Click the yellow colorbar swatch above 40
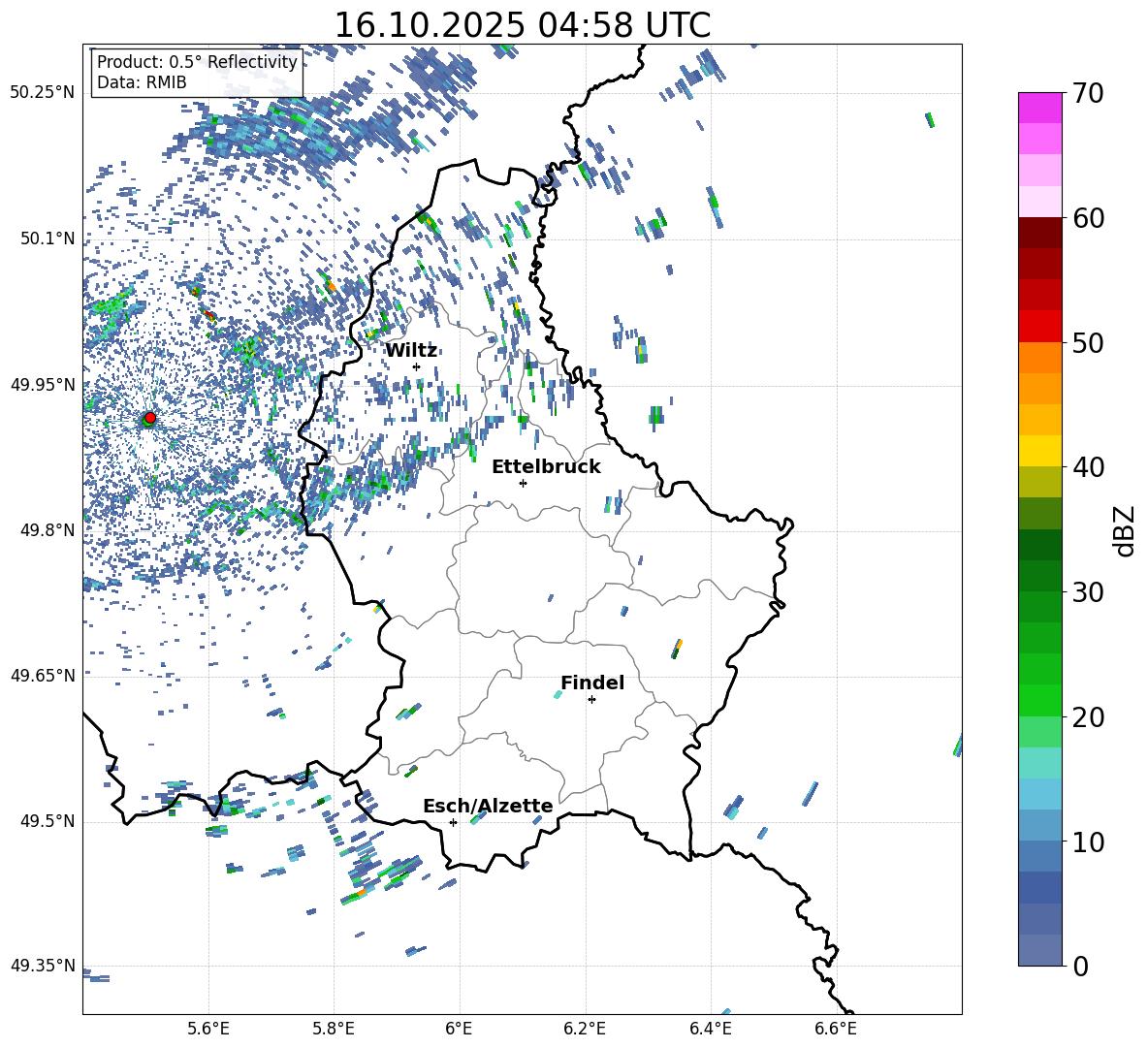 [x=1040, y=451]
